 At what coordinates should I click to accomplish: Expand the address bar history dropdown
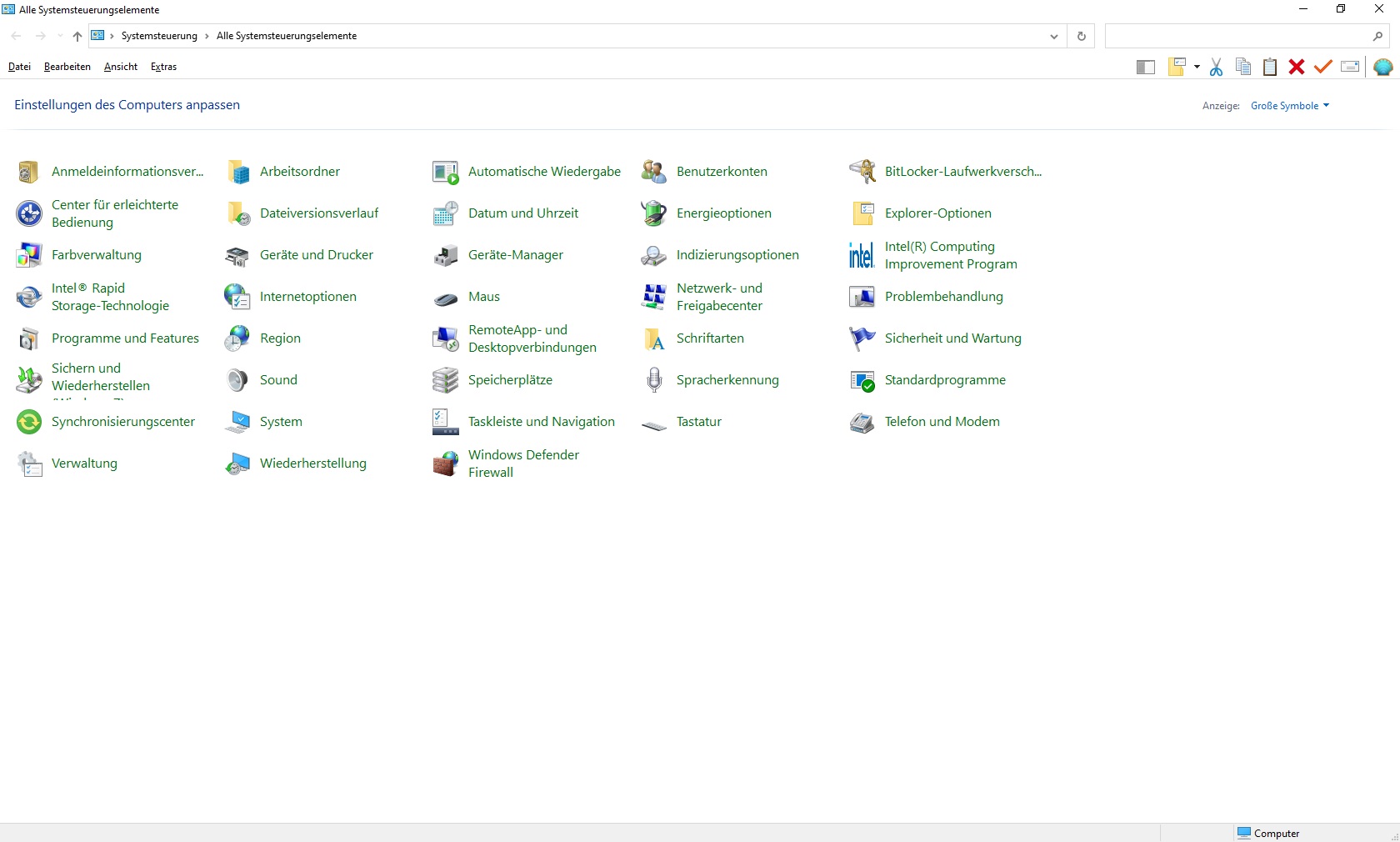point(1054,36)
